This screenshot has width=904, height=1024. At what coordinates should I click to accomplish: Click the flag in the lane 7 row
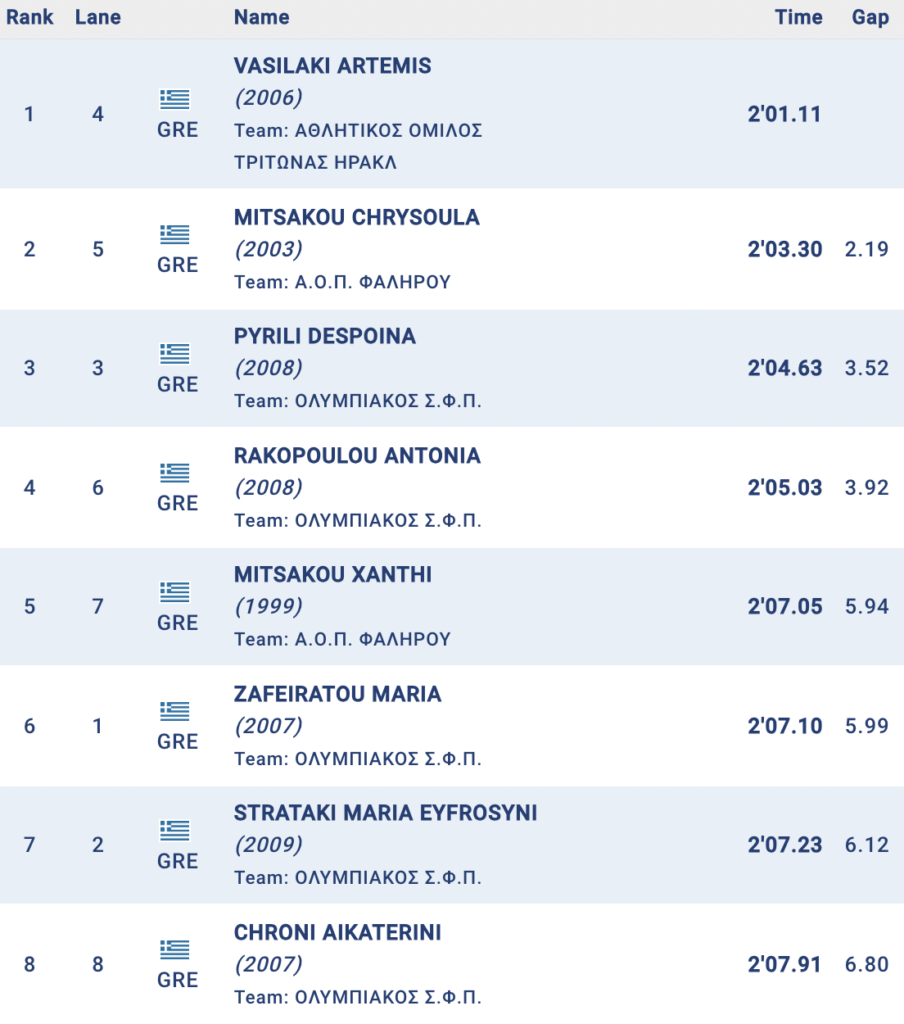(175, 591)
